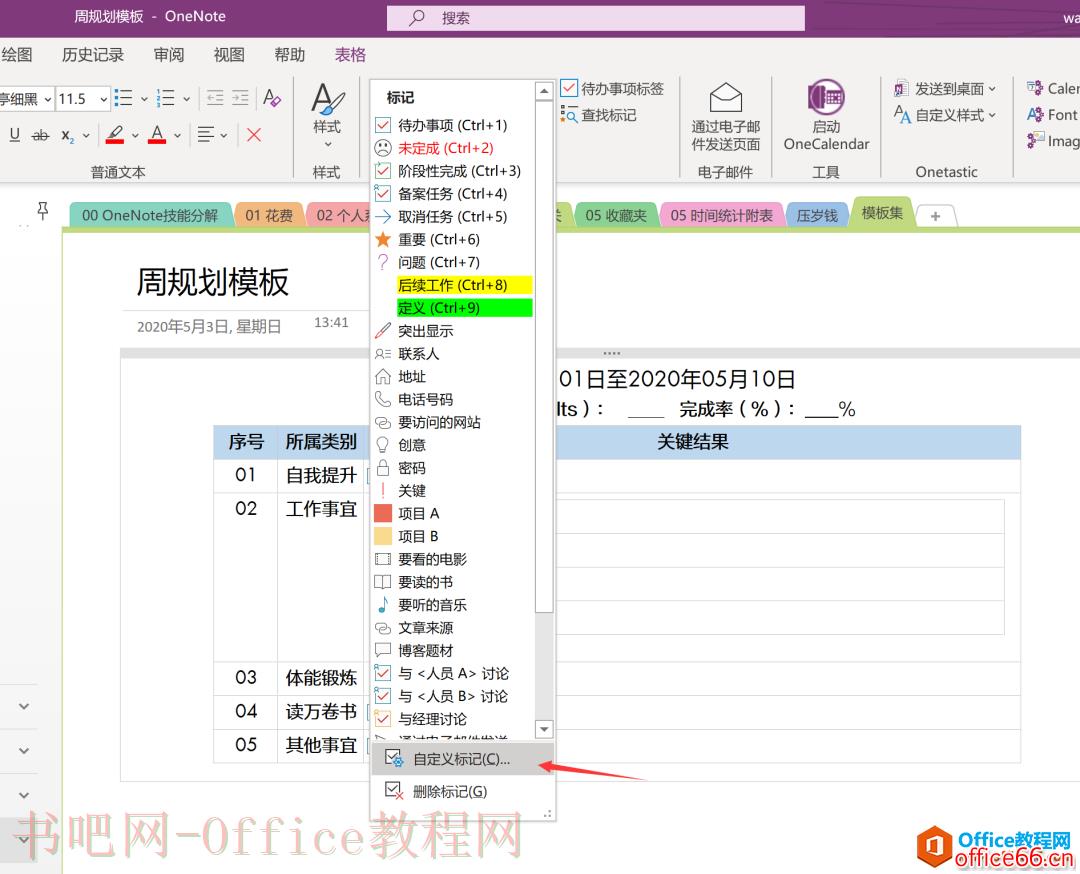Open numbering style dropdown arrow
The image size is (1080, 874).
point(186,98)
